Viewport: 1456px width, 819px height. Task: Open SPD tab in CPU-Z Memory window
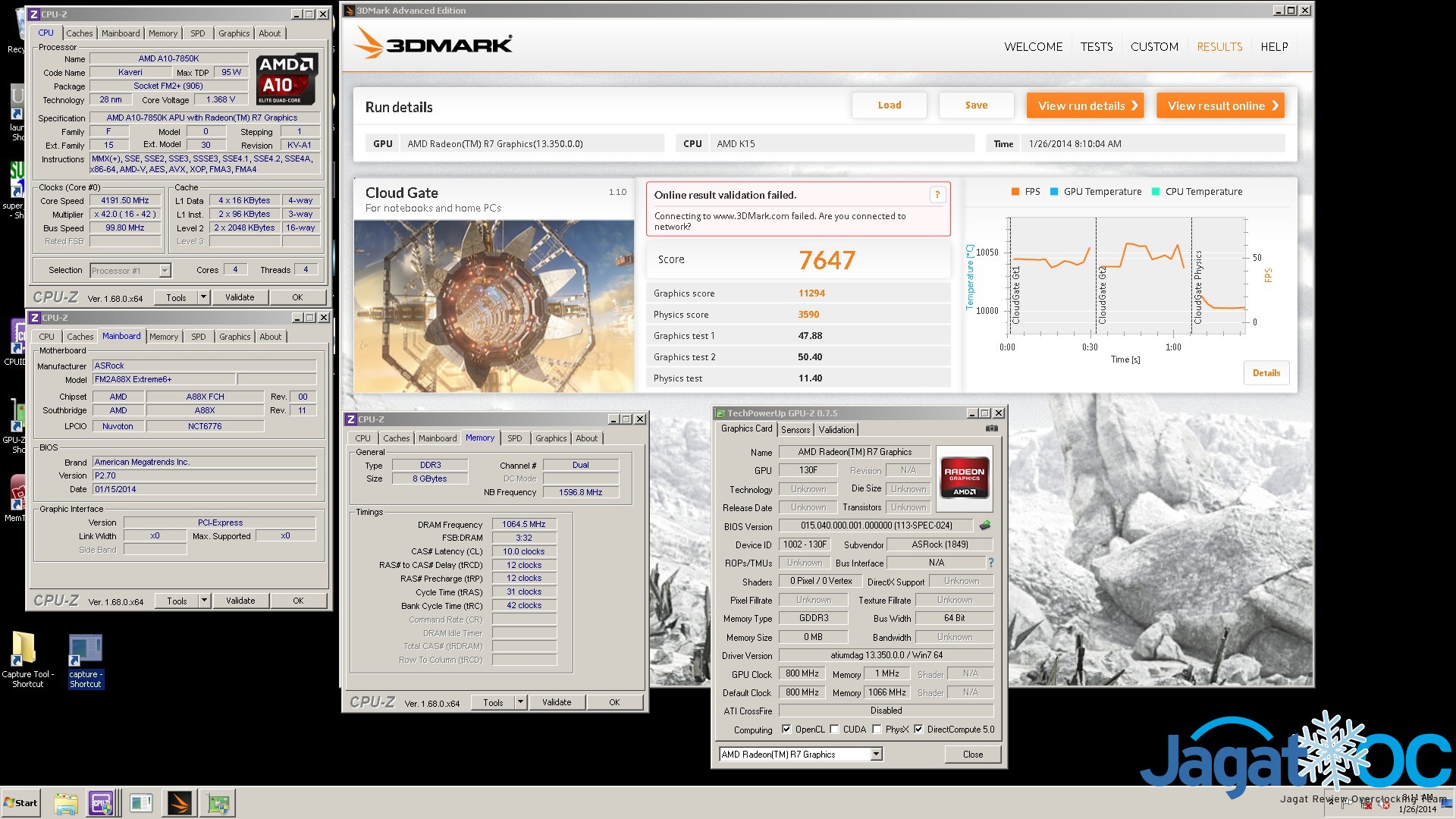(x=515, y=438)
